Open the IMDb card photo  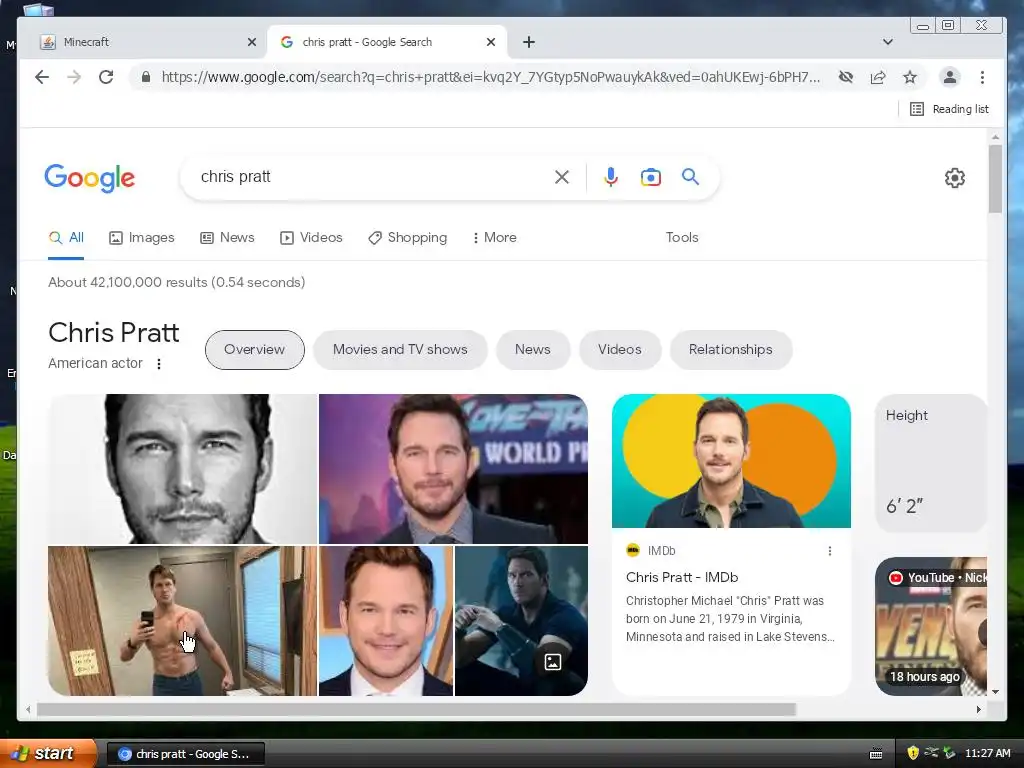point(731,460)
